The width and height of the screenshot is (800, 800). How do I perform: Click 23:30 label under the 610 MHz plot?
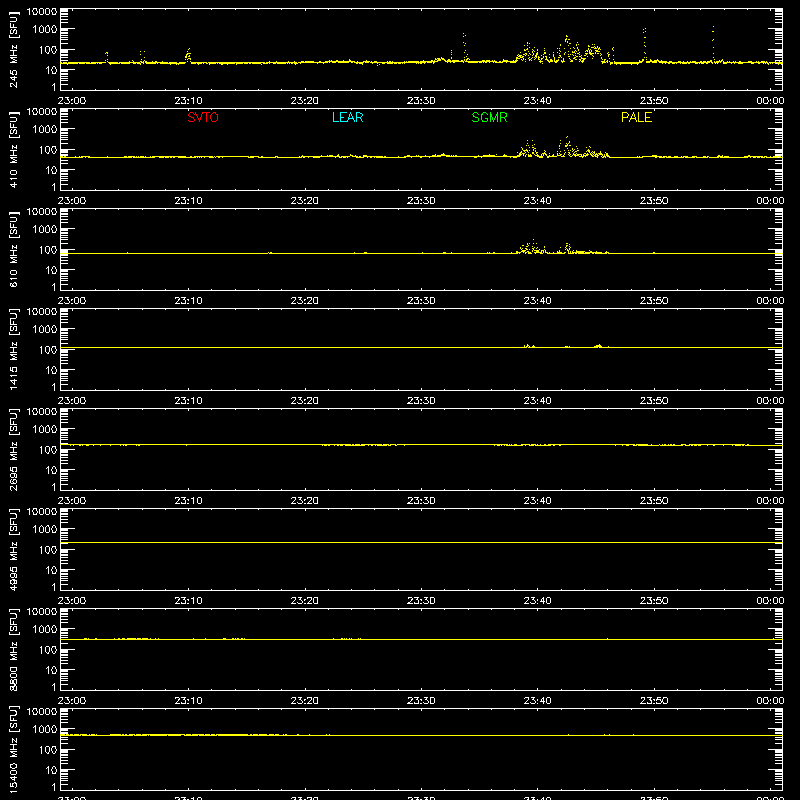pyautogui.click(x=421, y=301)
